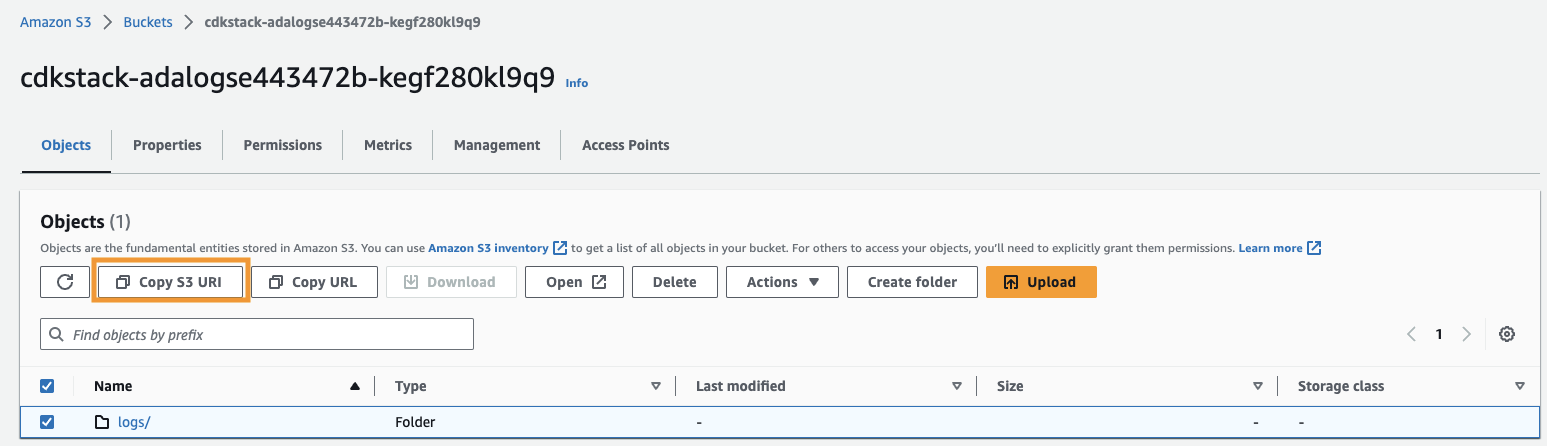Viewport: 1547px width, 446px height.
Task: Click the search magnifier icon
Action: [57, 335]
